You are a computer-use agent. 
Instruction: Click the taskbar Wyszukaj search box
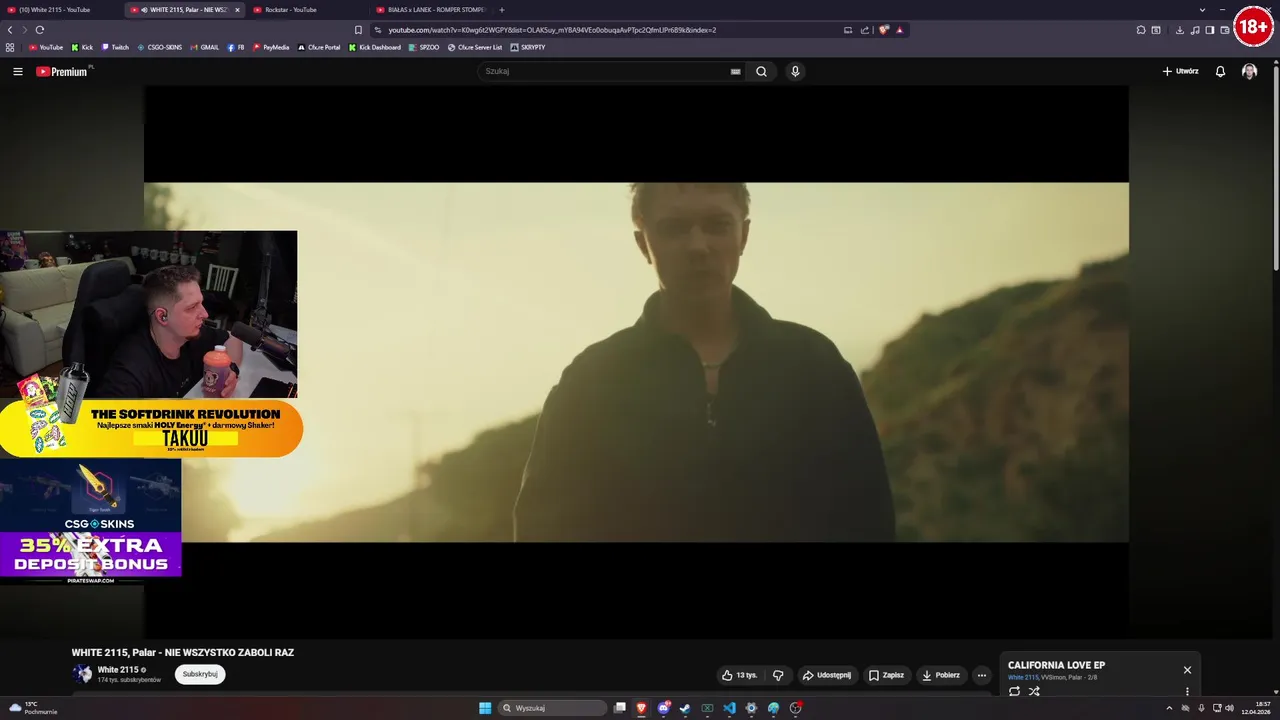(553, 708)
